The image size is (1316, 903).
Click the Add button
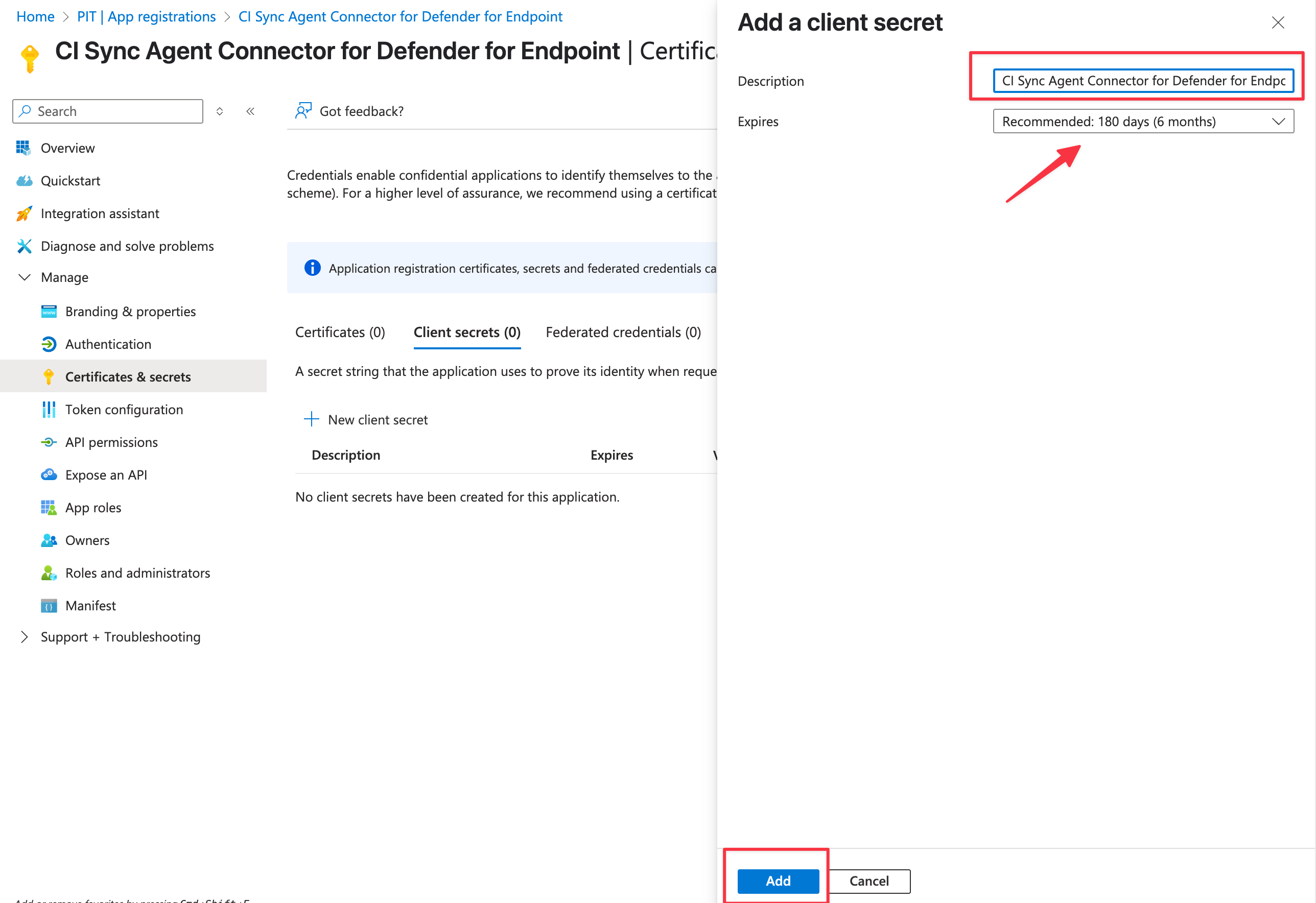pos(778,881)
